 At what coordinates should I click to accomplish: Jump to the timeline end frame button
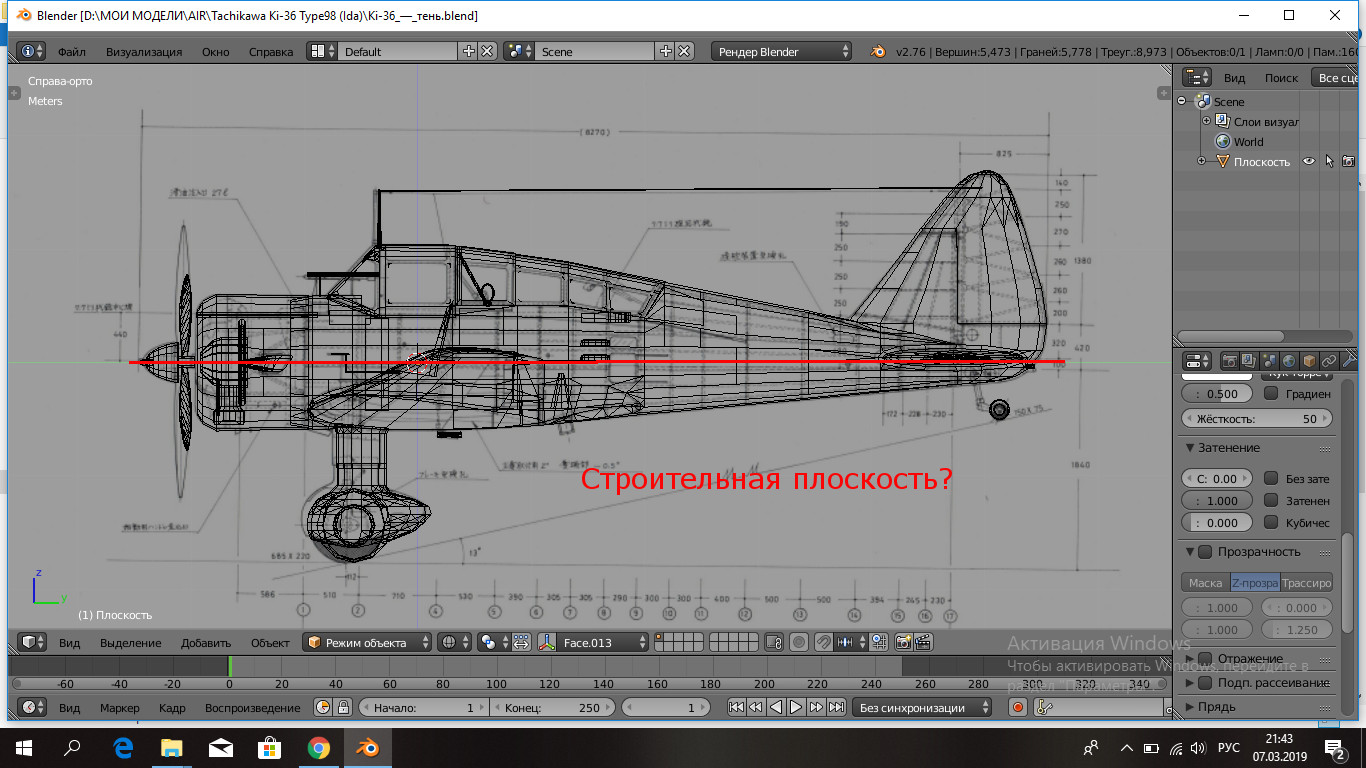(x=836, y=707)
